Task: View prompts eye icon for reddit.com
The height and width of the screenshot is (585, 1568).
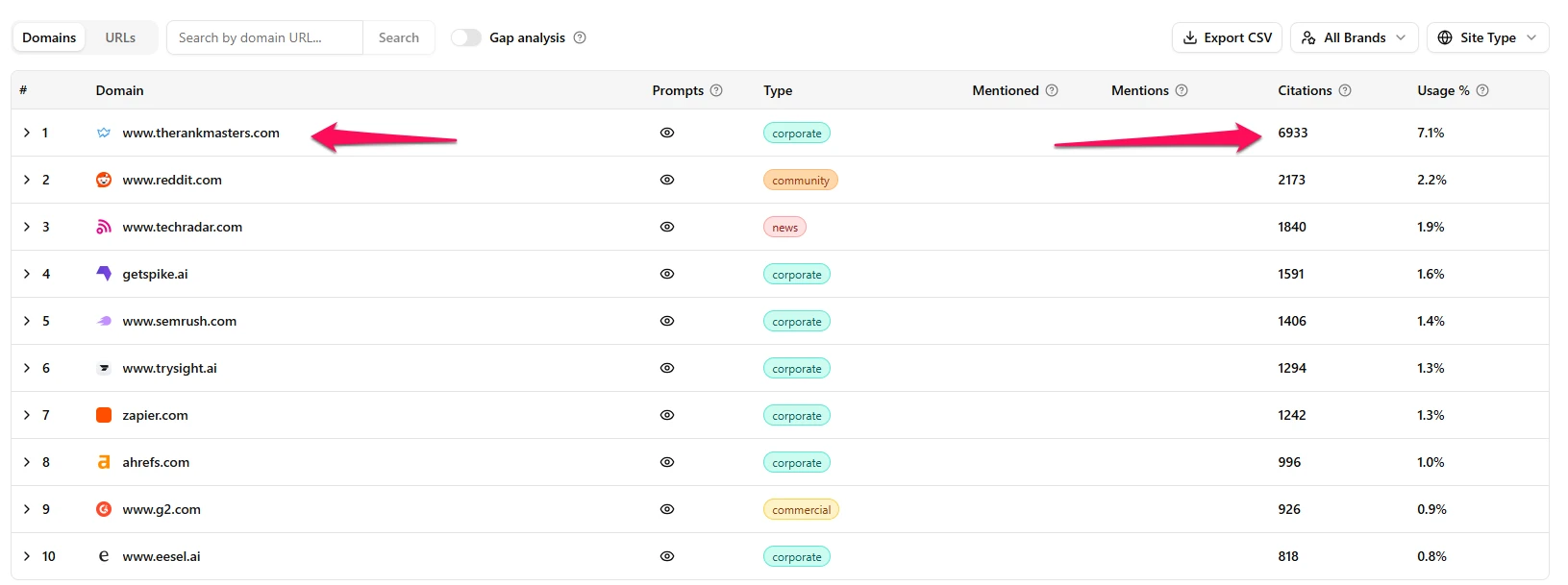Action: click(667, 180)
